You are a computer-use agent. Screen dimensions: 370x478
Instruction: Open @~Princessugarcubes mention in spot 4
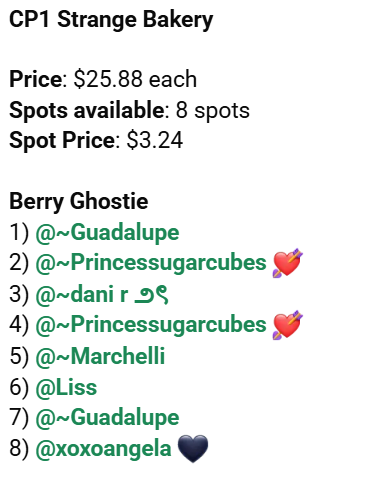151,325
